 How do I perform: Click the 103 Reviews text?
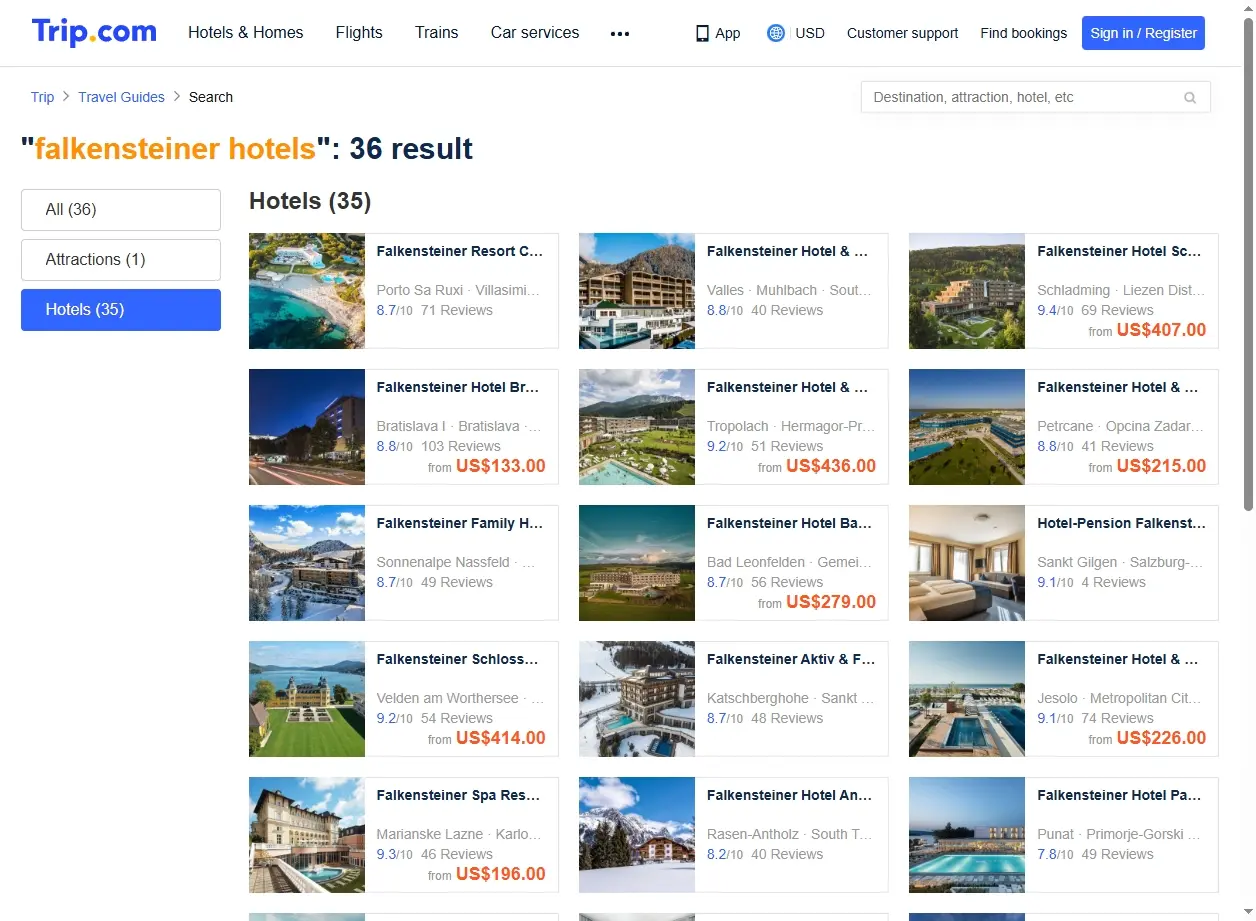[x=461, y=446]
